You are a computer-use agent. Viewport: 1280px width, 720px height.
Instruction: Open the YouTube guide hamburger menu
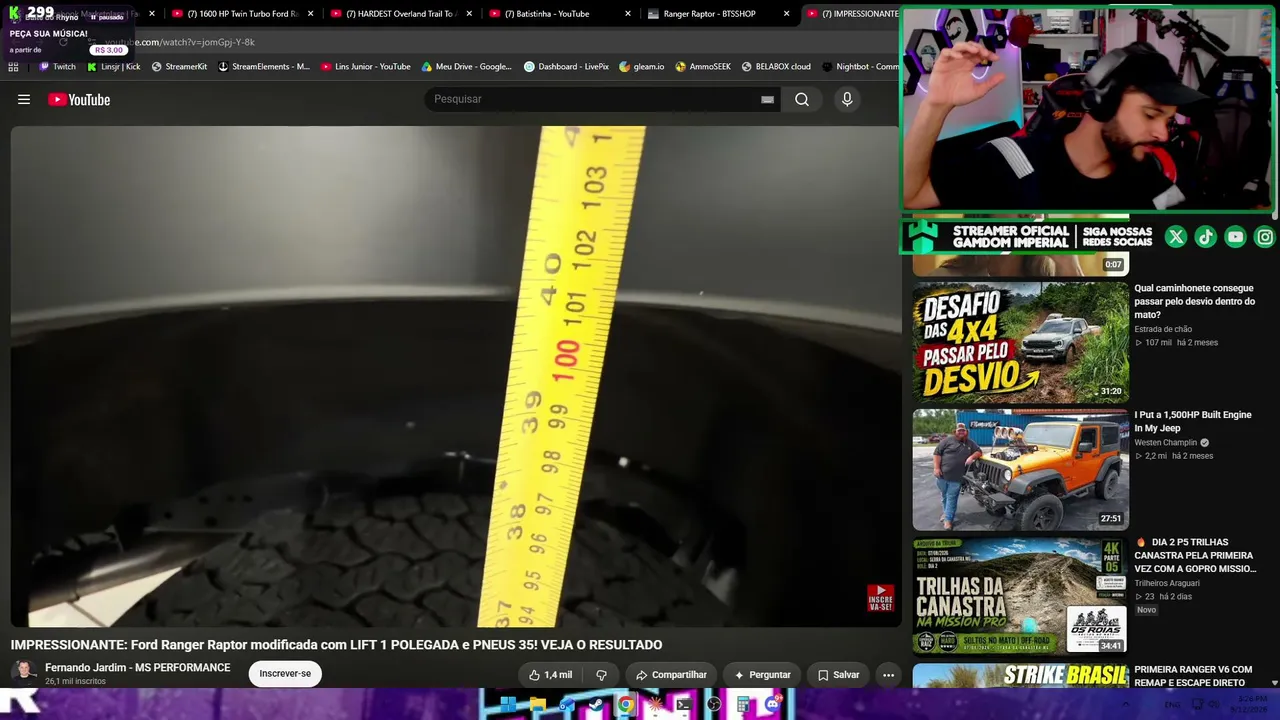(24, 99)
